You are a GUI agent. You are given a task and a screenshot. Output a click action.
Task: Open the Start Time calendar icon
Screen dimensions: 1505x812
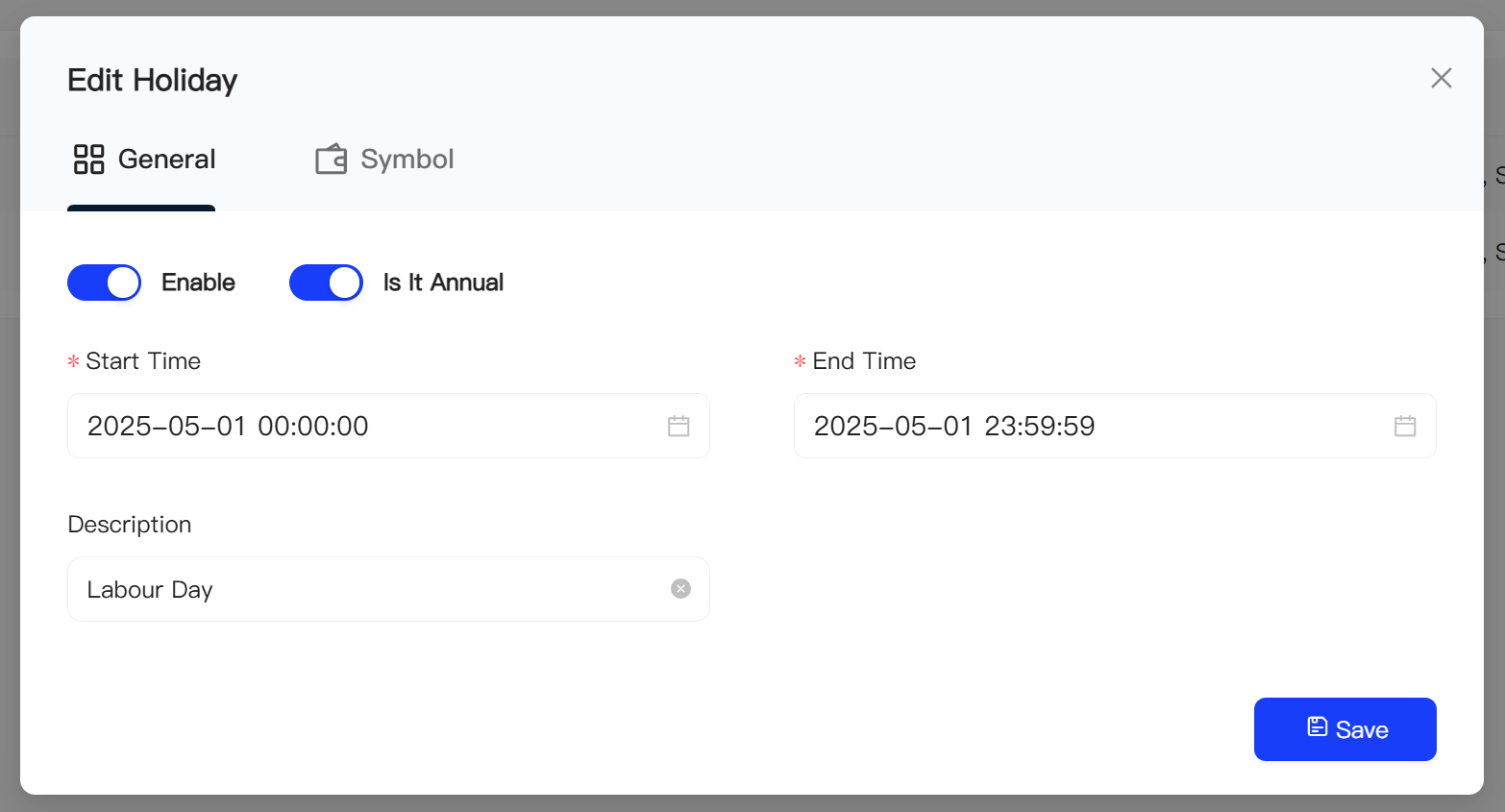[678, 426]
